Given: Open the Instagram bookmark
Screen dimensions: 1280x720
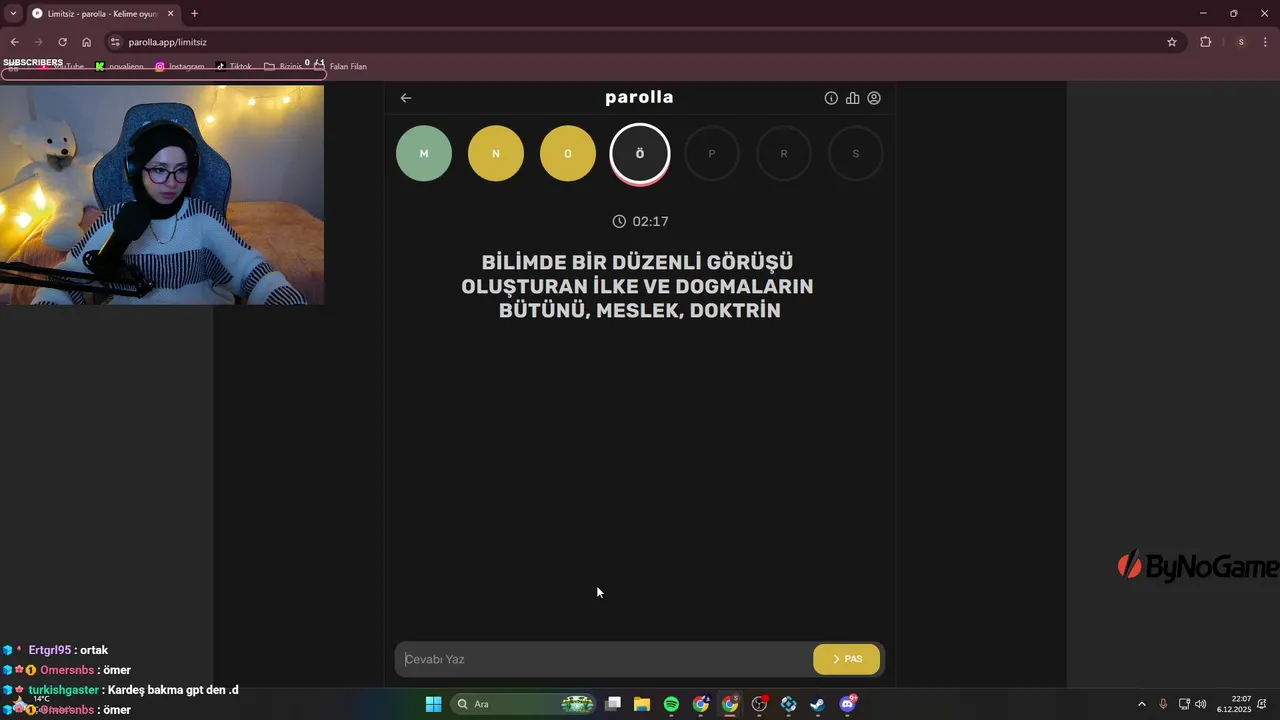Looking at the screenshot, I should pyautogui.click(x=180, y=67).
